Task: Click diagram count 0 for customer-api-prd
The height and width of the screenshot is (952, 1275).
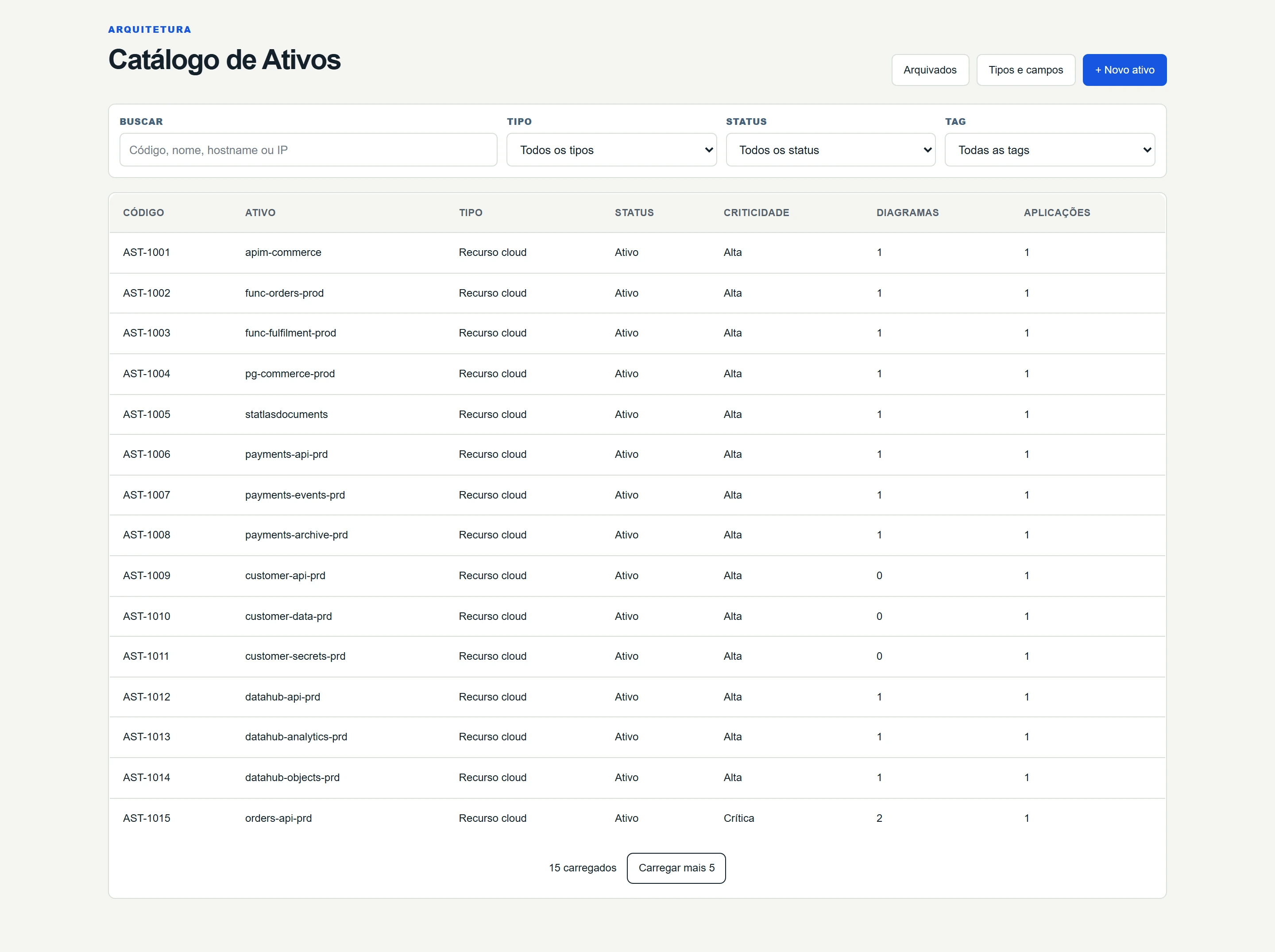Action: pos(879,576)
